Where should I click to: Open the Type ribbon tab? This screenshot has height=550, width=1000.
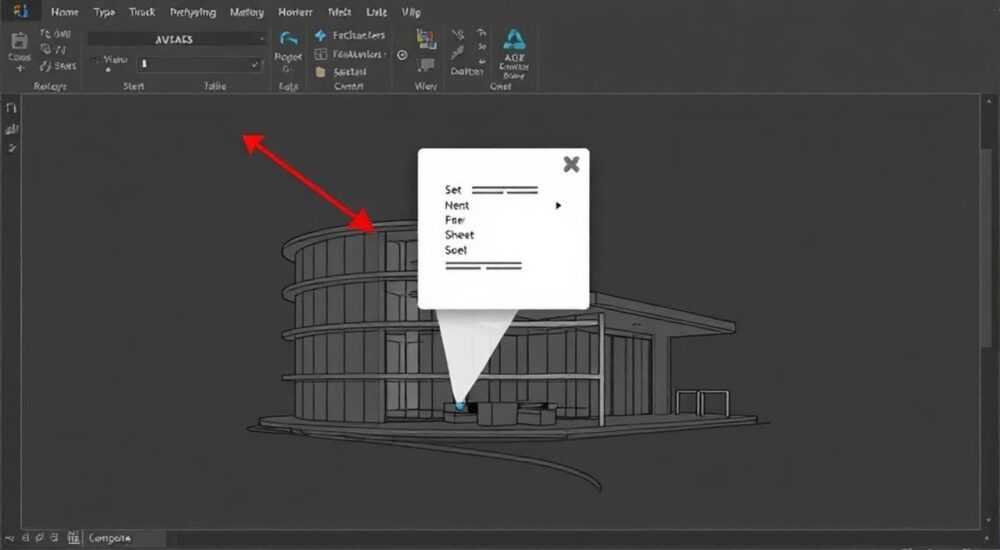point(104,12)
